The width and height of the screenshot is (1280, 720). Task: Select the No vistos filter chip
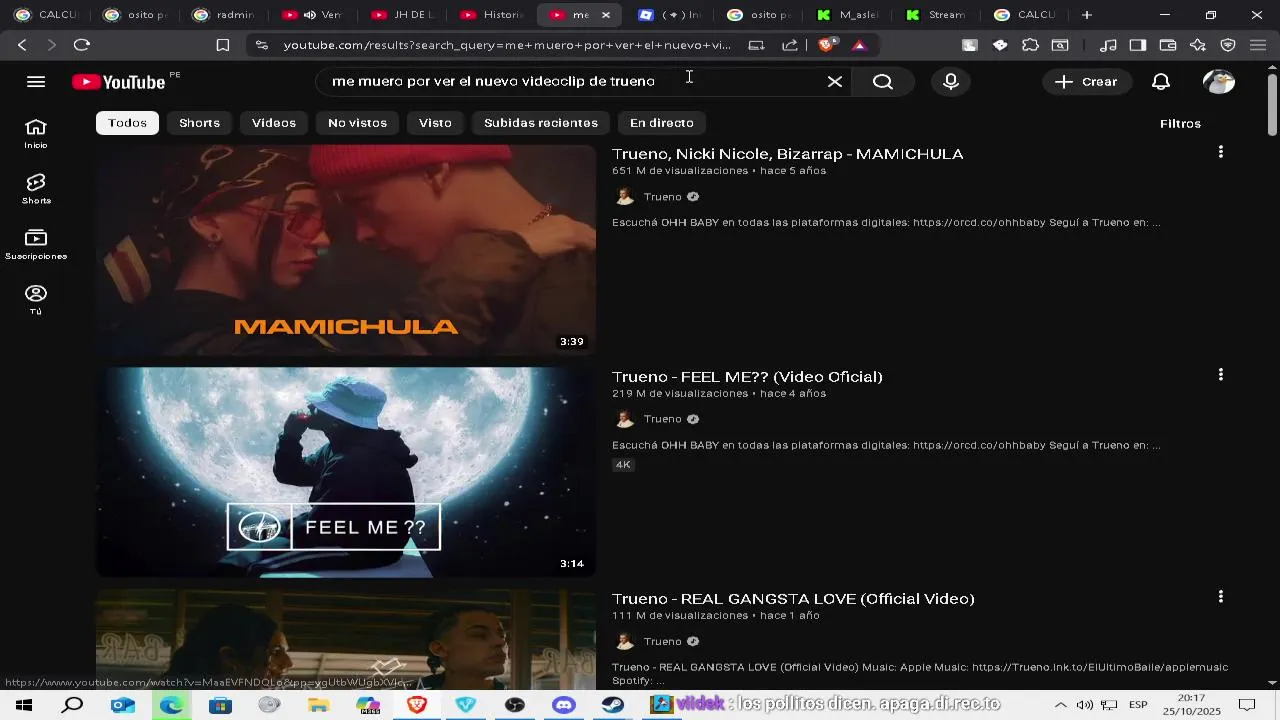pos(357,122)
